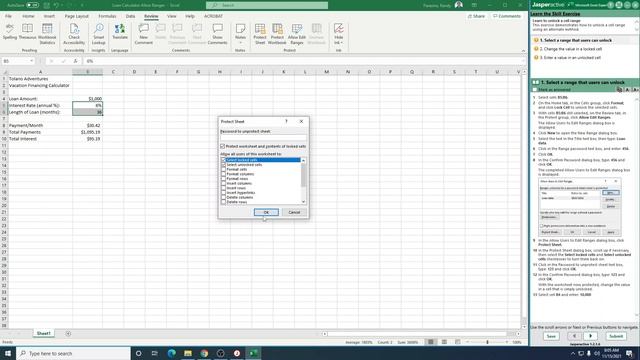This screenshot has height=360, width=640.
Task: Click Save in the Jasperactive panel
Action: pos(551,336)
